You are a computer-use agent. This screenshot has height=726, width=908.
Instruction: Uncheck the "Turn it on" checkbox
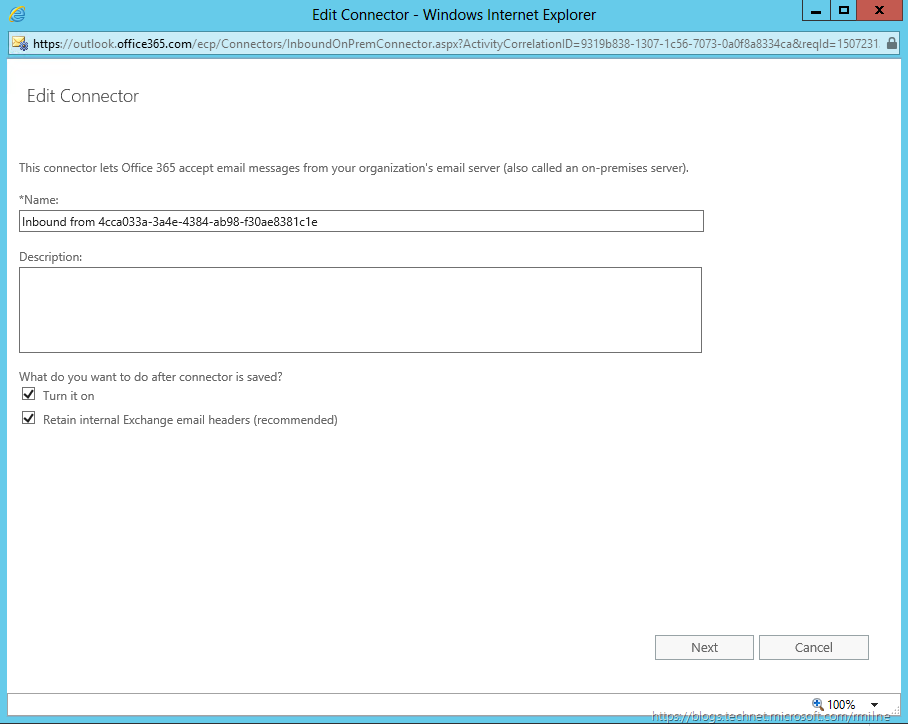pos(28,395)
